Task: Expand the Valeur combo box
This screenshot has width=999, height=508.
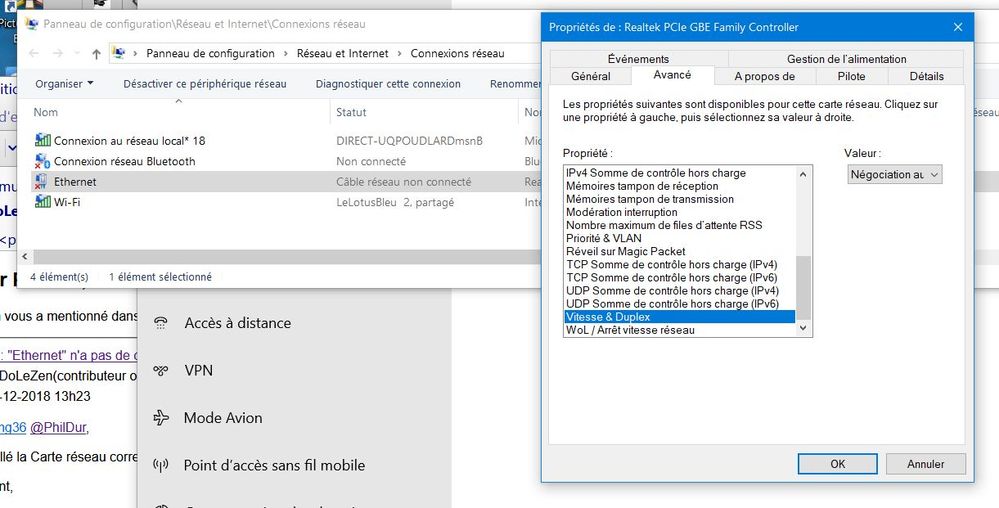Action: [894, 175]
